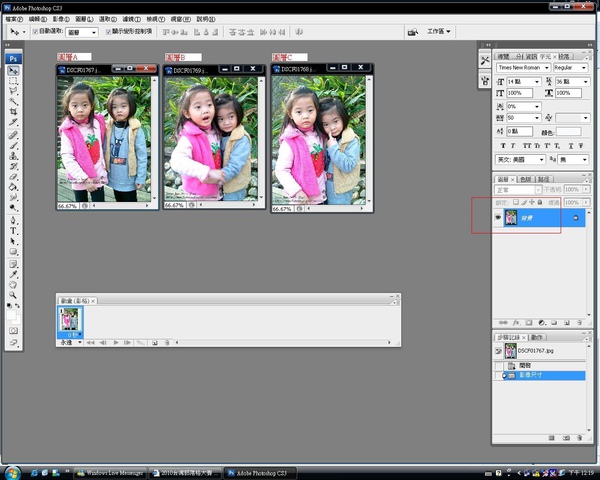This screenshot has width=600, height=480.
Task: Toggle Strikethrough in Character panel
Action: click(580, 146)
